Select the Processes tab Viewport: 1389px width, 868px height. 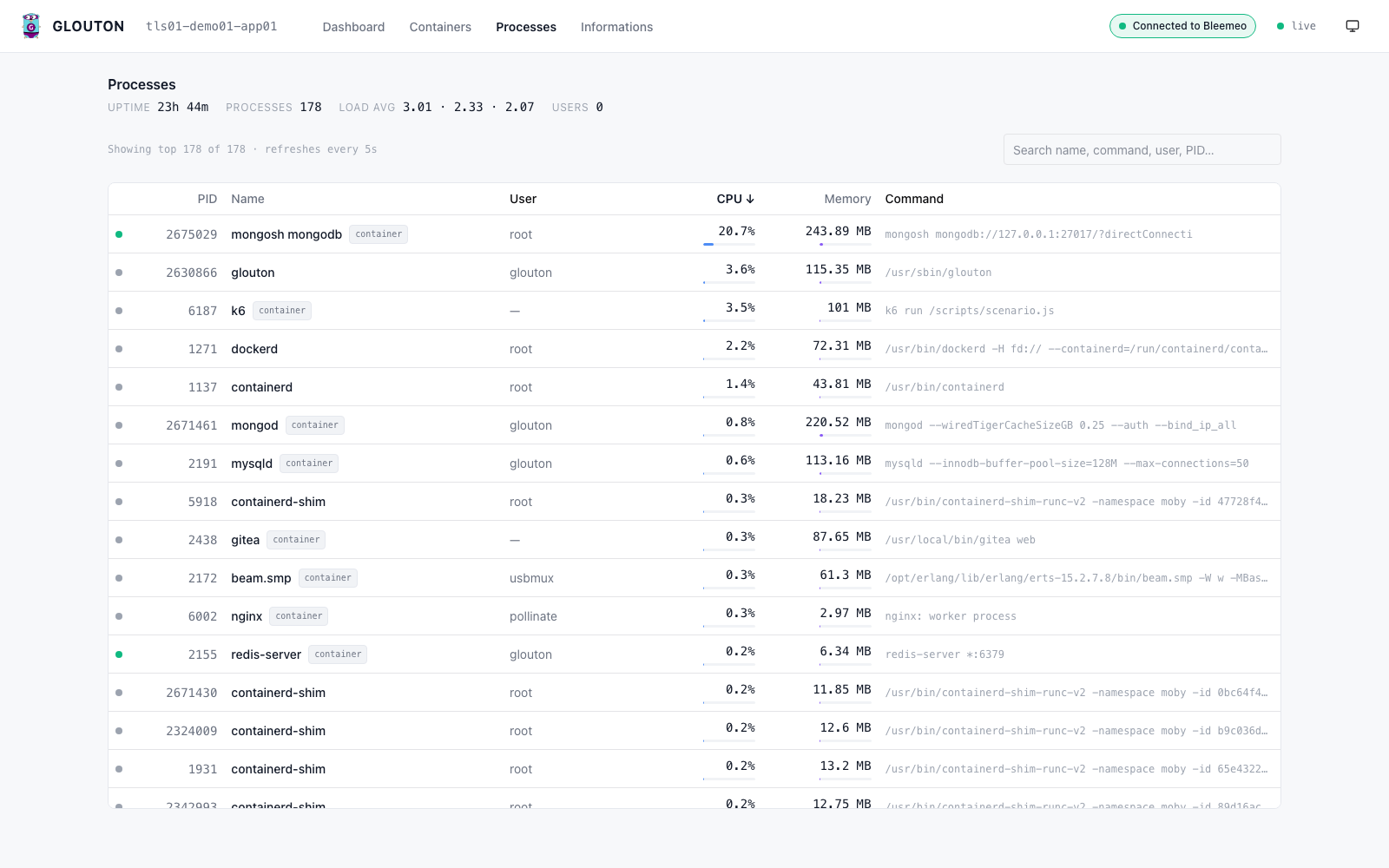click(x=526, y=27)
